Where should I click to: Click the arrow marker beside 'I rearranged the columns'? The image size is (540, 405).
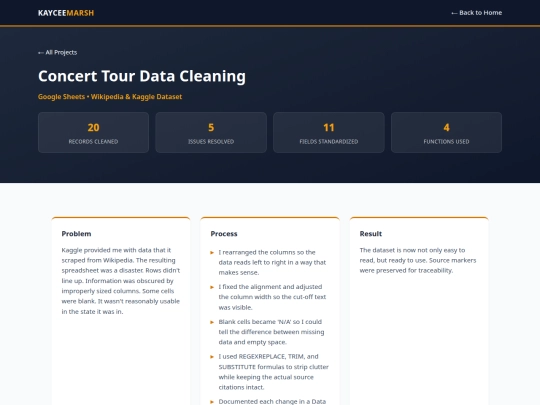(x=212, y=253)
